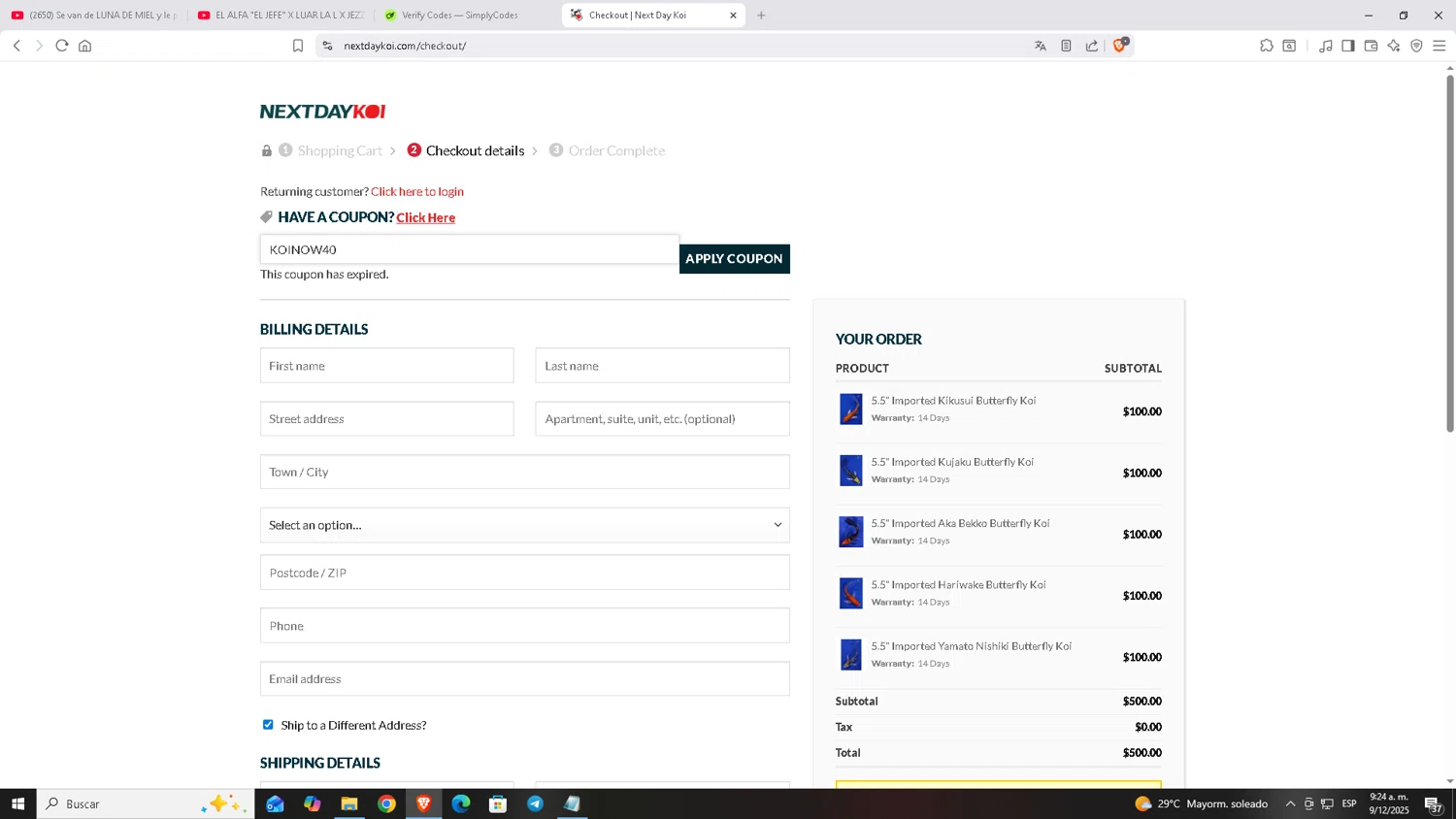Open Brave Shields lion icon
The image size is (1456, 819).
coord(1120,45)
